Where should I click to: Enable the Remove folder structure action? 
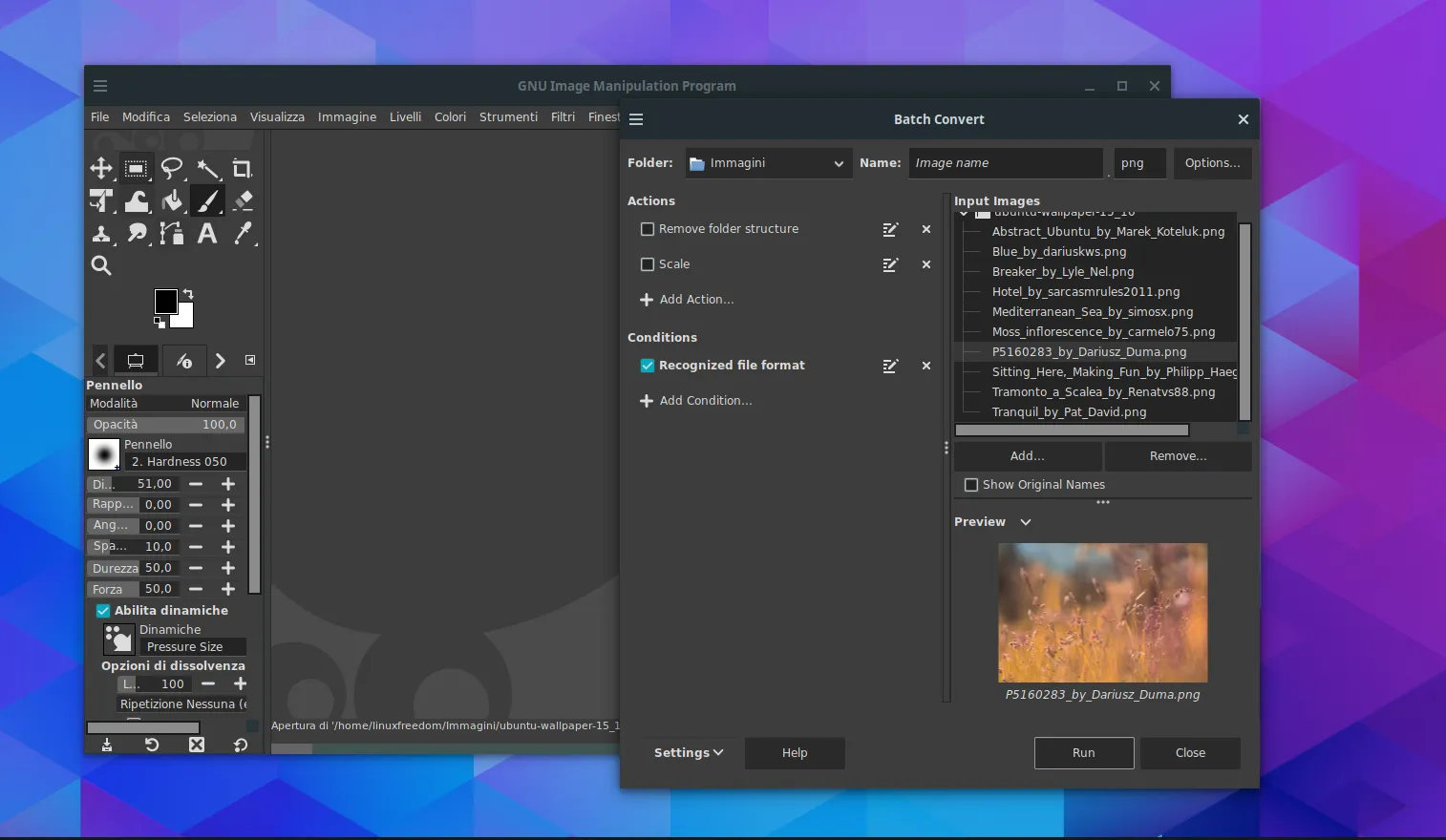coord(648,229)
